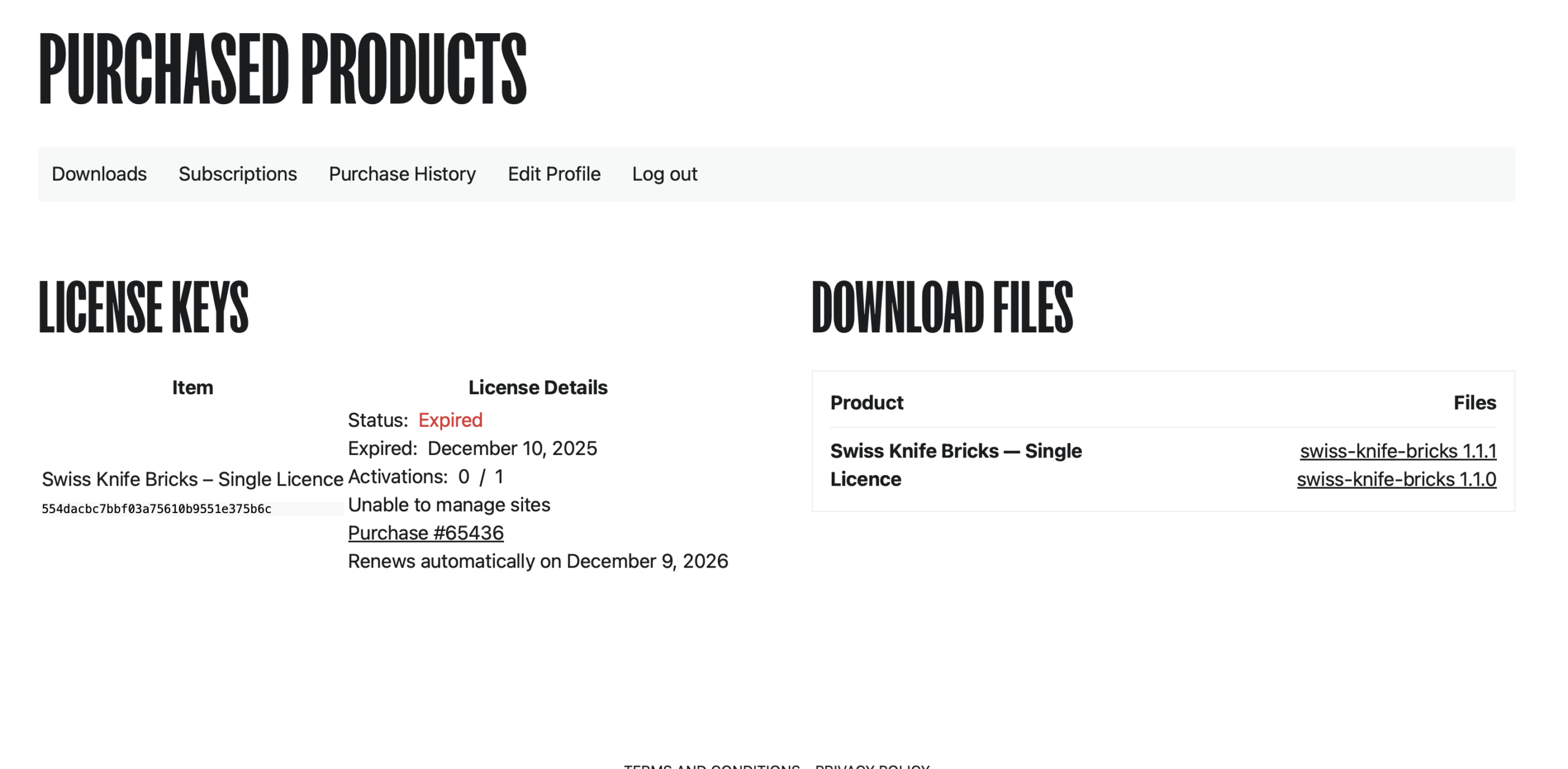Click the Renews automatically date line
The image size is (1568, 769).
pyautogui.click(x=538, y=561)
